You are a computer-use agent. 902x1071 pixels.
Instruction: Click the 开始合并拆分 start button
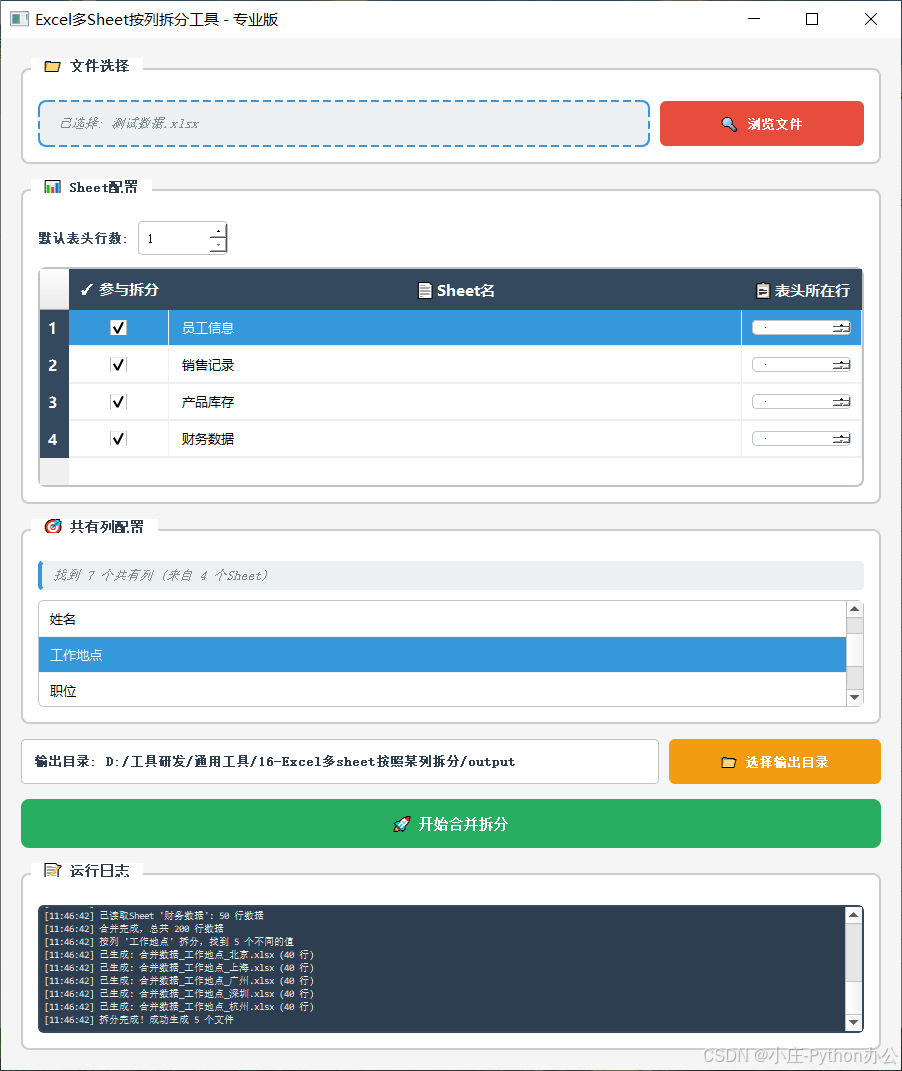click(451, 824)
